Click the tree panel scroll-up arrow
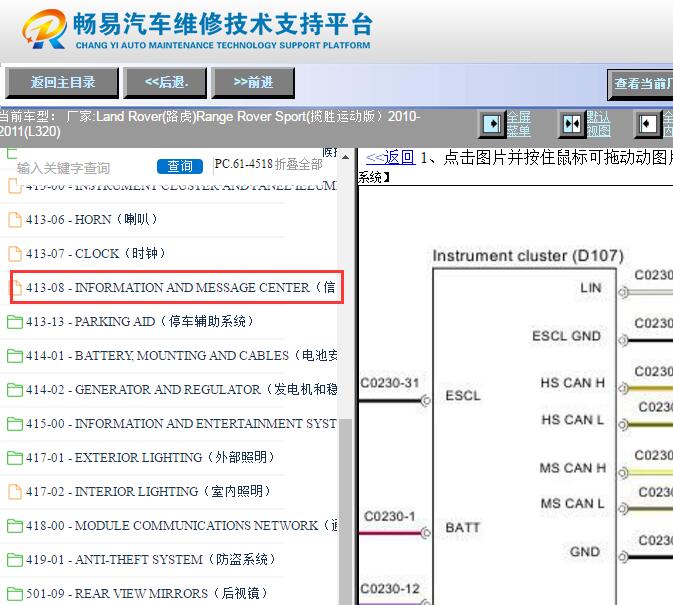 click(x=346, y=157)
